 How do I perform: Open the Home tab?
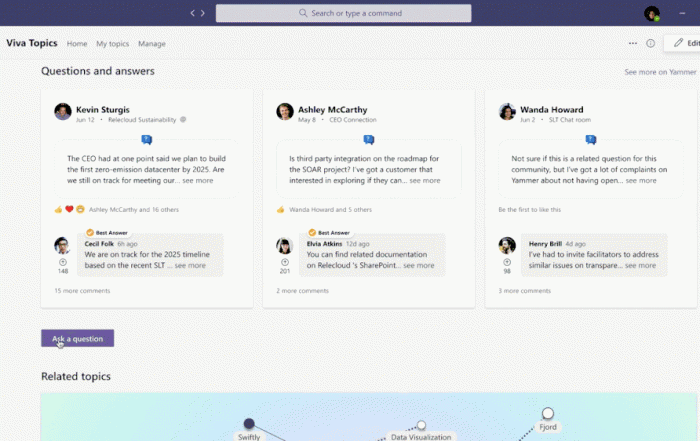pyautogui.click(x=77, y=44)
